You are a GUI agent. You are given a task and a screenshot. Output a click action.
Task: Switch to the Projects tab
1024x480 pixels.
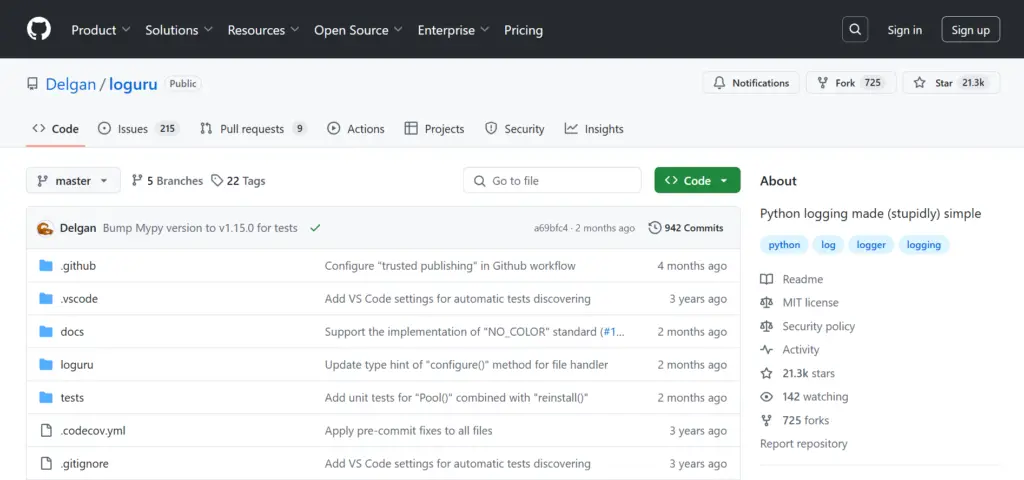(434, 129)
